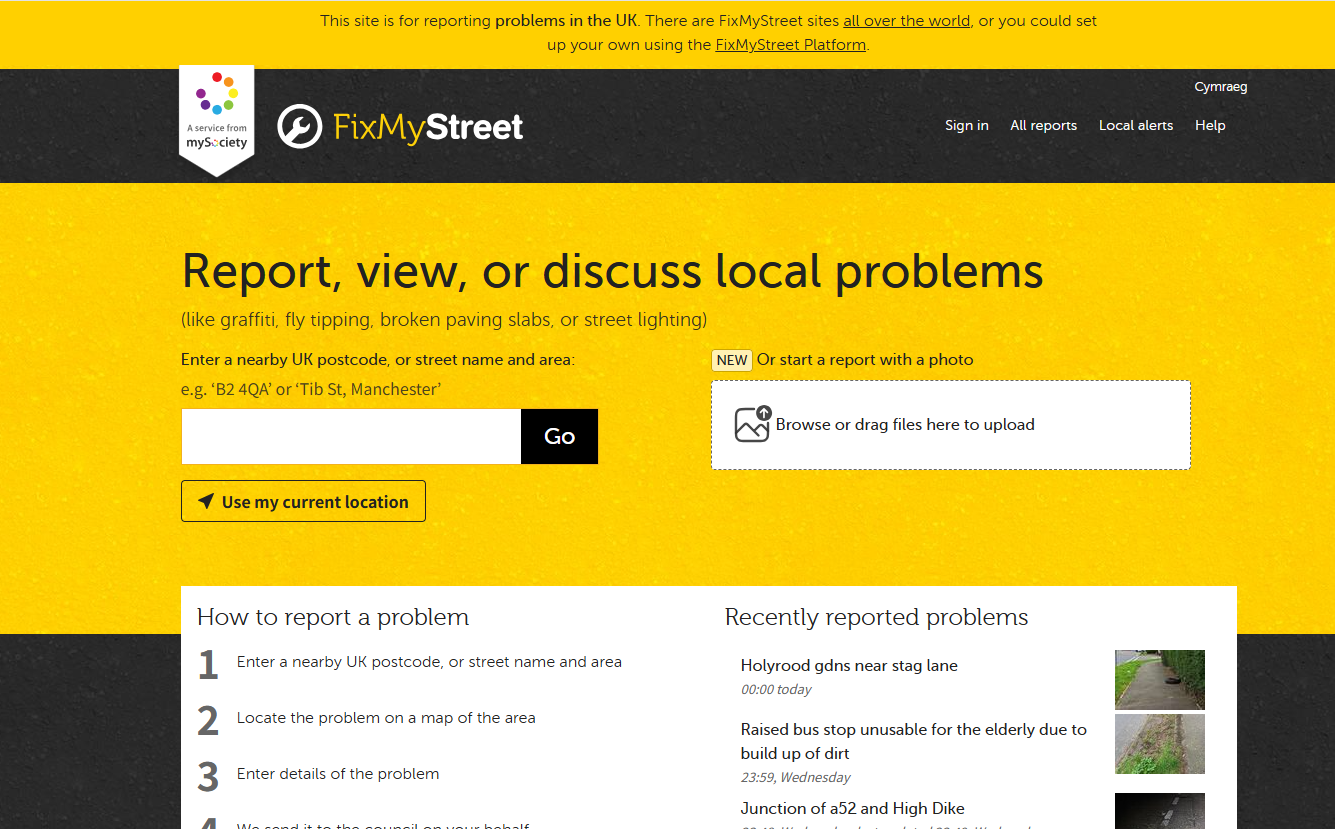Follow the 'all over the world' link
The image size is (1335, 829).
tap(906, 21)
